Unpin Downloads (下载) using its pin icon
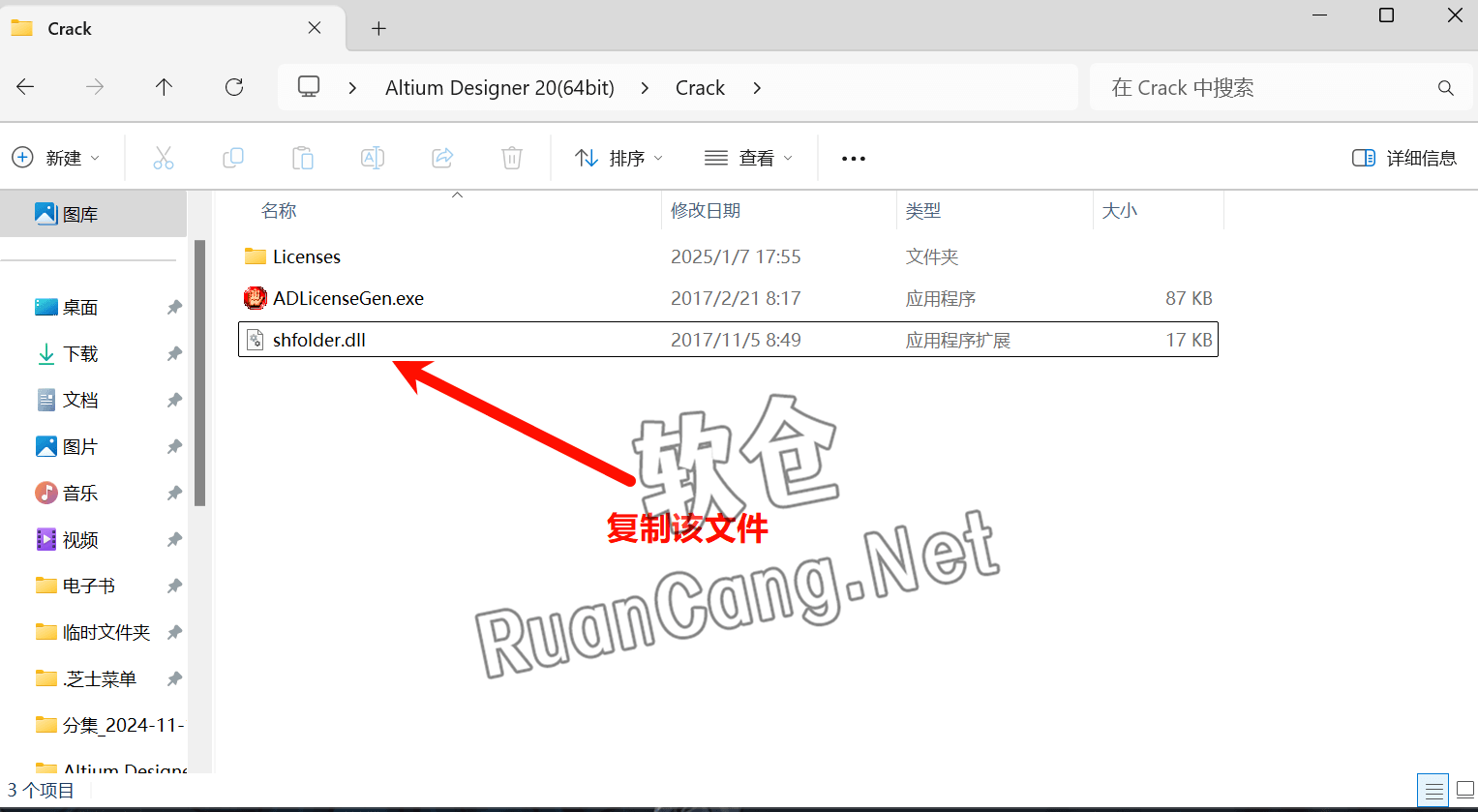 174,353
